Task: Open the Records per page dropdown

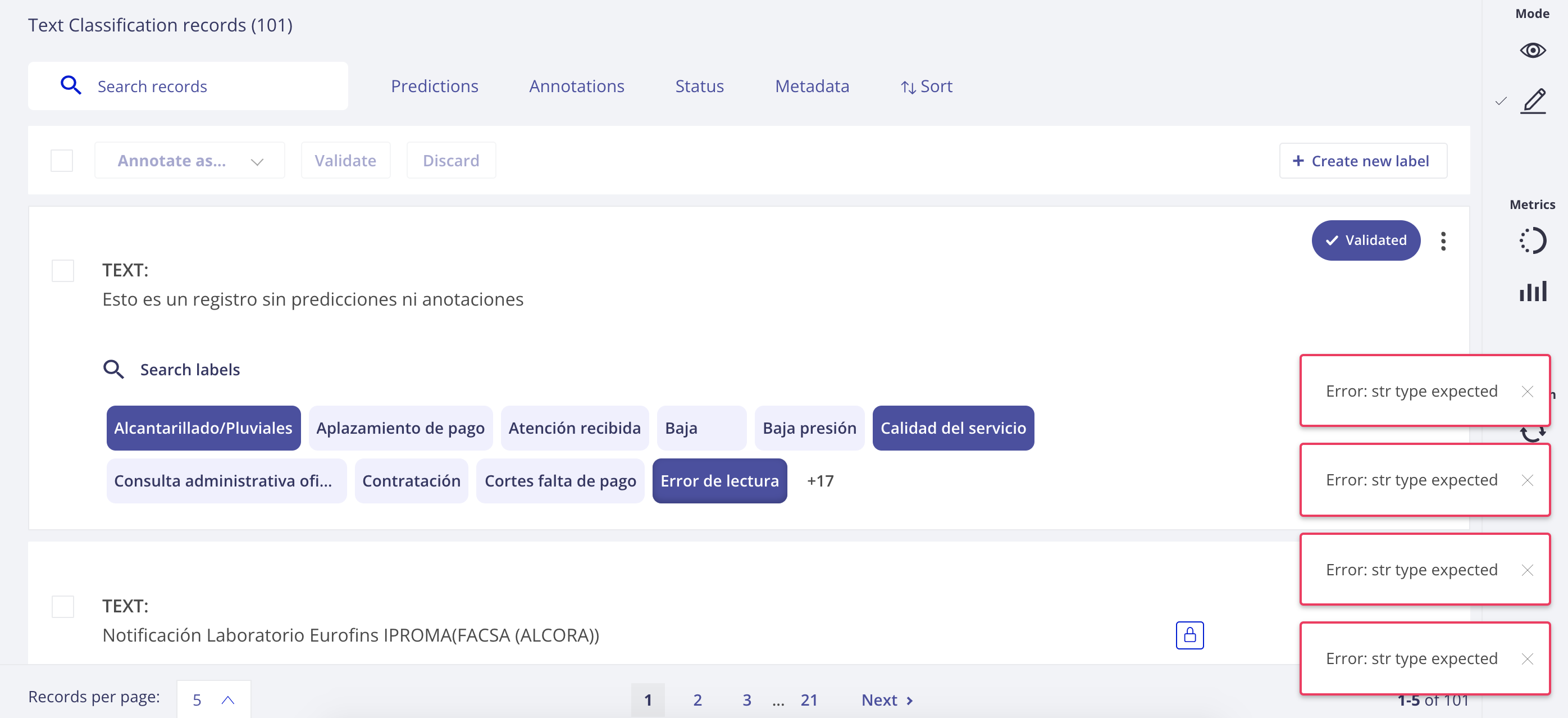Action: [x=213, y=699]
